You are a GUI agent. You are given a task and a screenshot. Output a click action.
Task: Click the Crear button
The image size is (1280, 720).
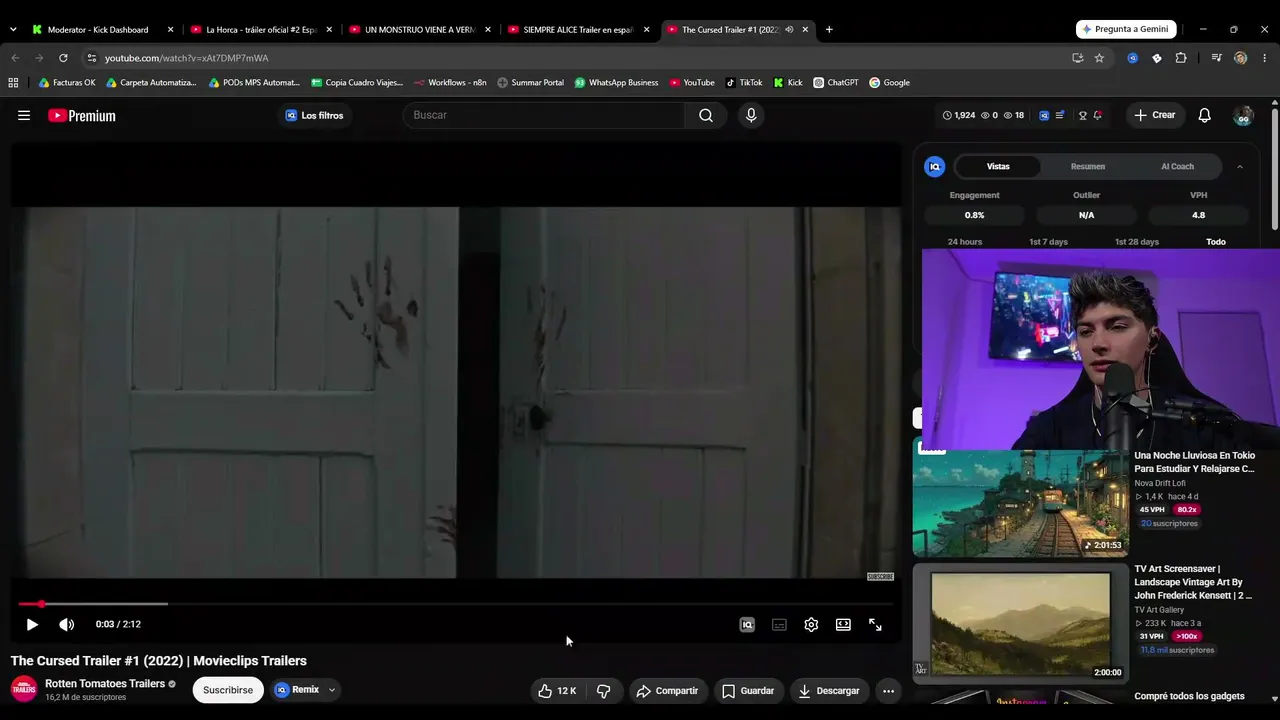tap(1154, 115)
